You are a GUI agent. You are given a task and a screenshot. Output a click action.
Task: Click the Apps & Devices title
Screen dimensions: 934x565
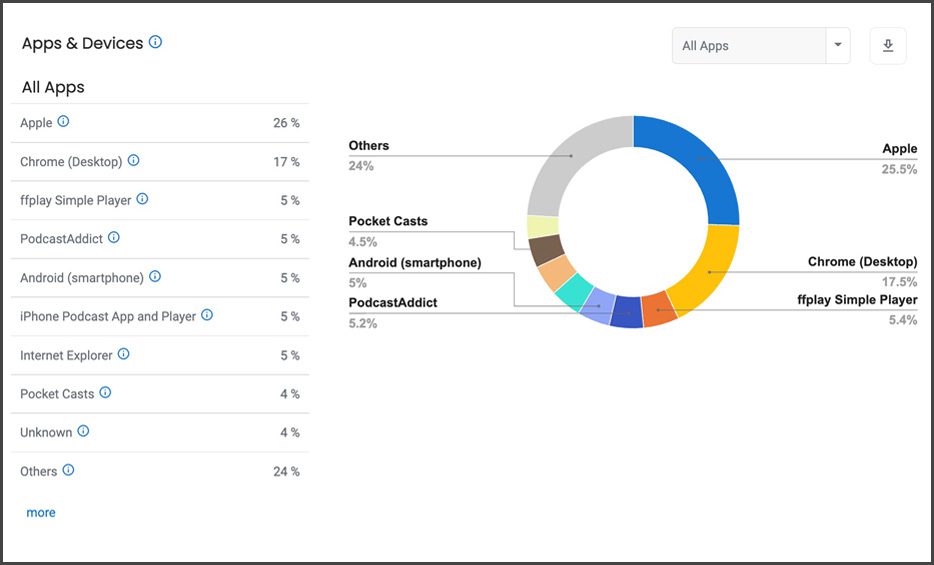(82, 43)
